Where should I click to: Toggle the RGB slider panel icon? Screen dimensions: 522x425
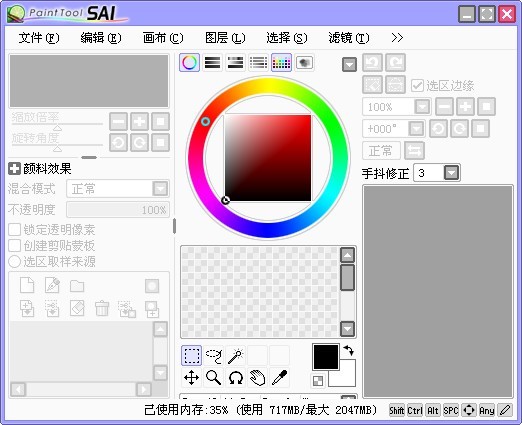click(x=212, y=62)
